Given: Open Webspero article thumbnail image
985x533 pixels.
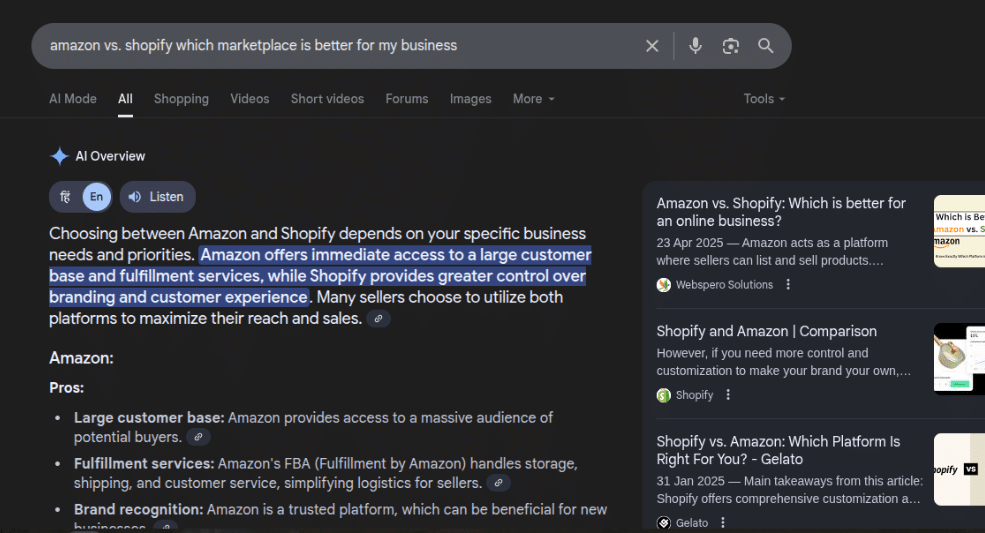Looking at the screenshot, I should point(959,231).
